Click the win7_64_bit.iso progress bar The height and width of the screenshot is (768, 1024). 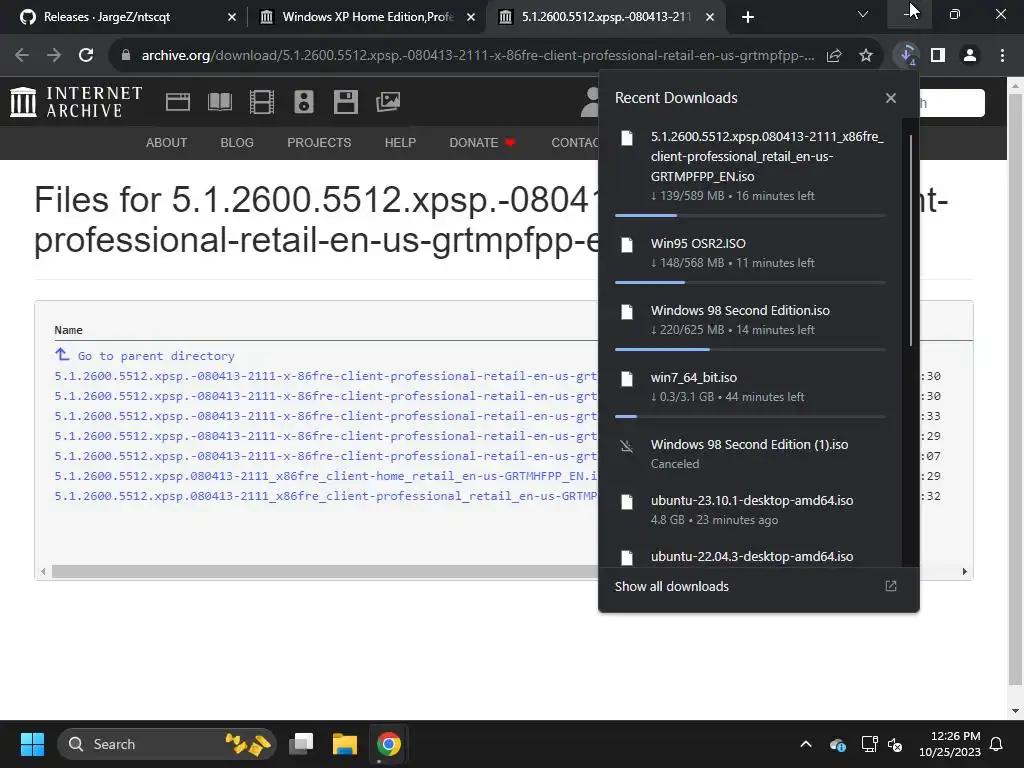coord(750,416)
